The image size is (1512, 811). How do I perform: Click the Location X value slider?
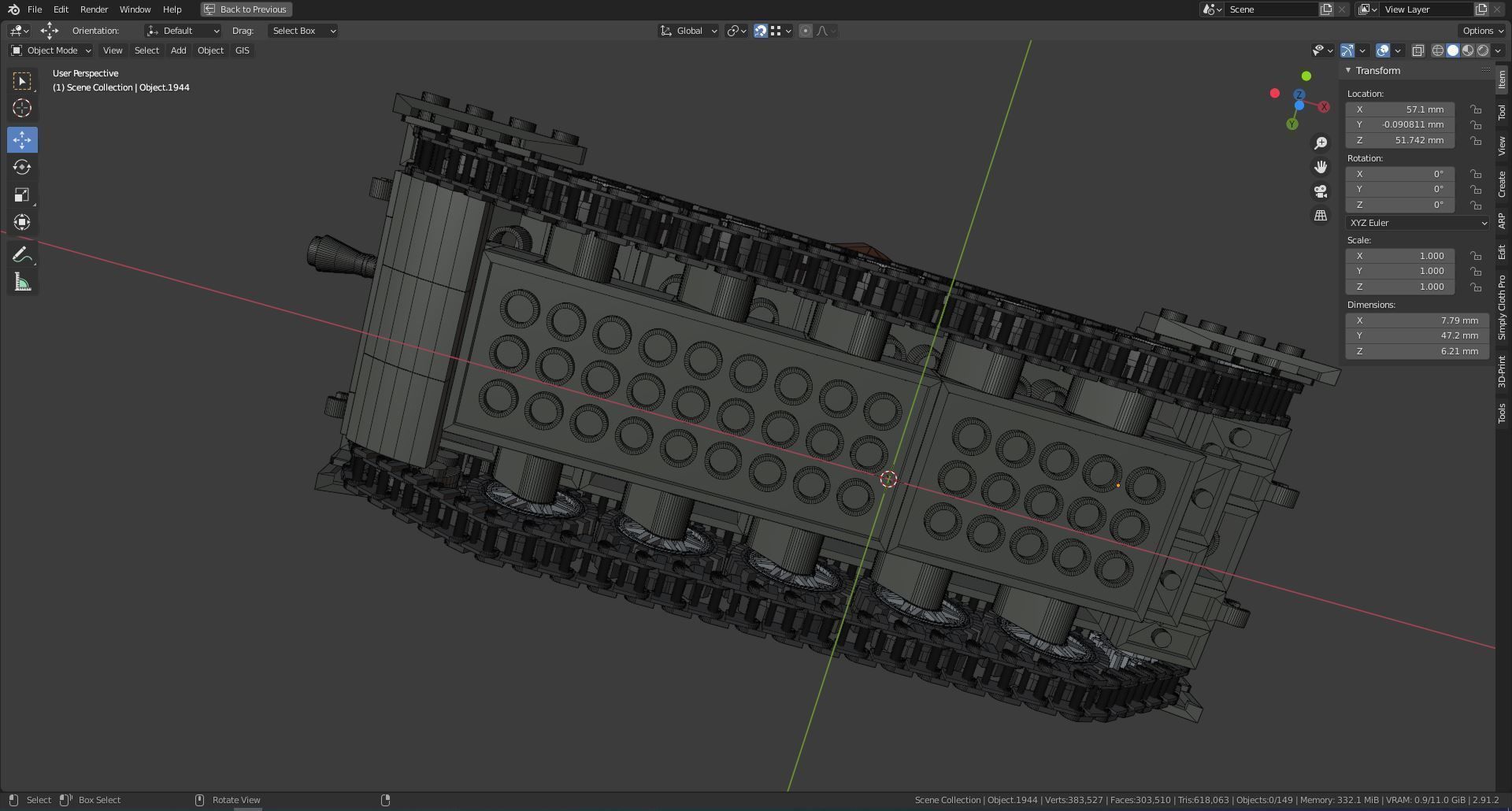(1400, 109)
